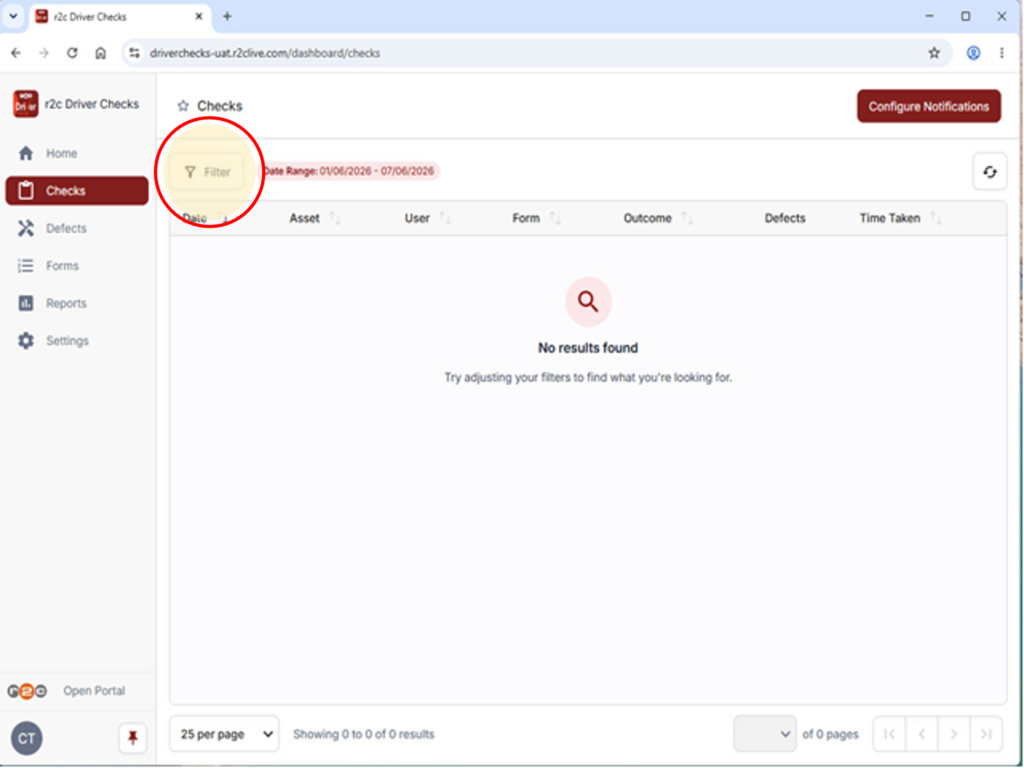The width and height of the screenshot is (1024, 768).
Task: Open the Filter panel
Action: (x=207, y=172)
